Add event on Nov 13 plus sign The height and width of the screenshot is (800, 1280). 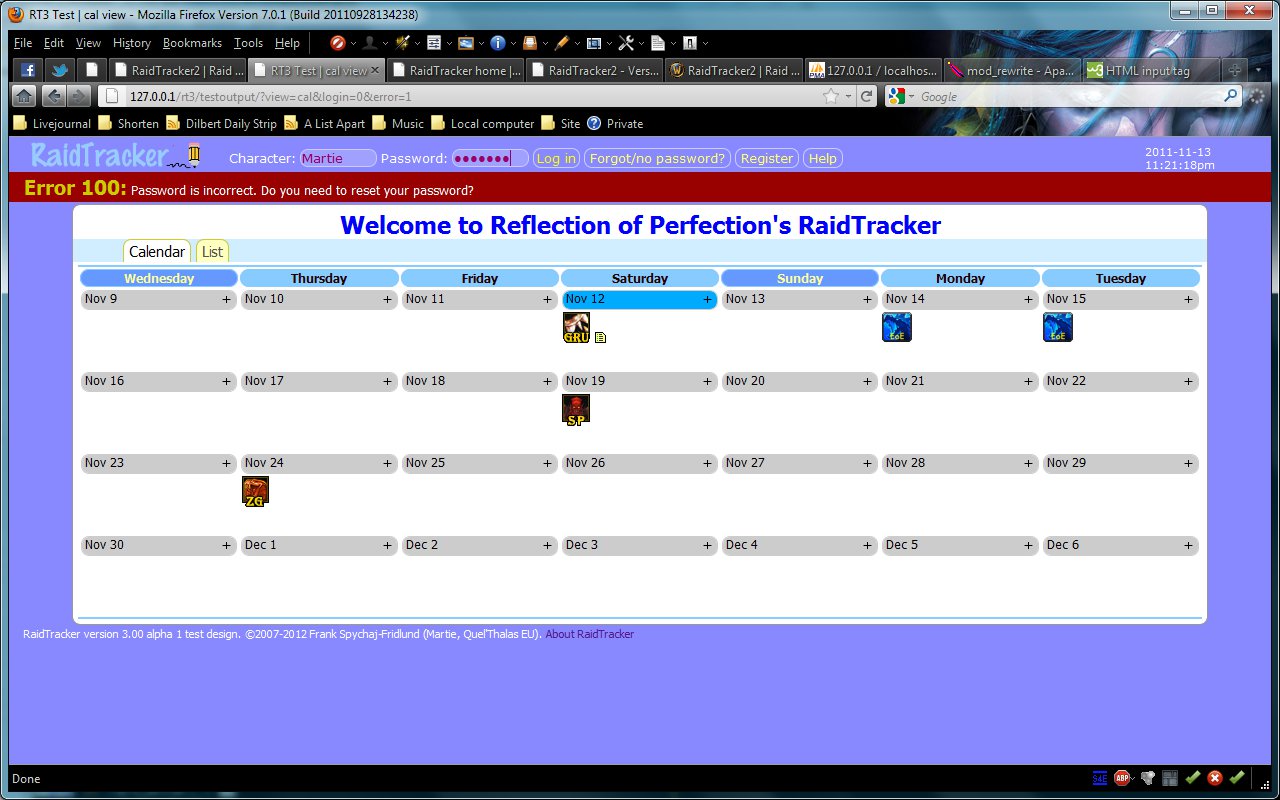click(x=868, y=299)
